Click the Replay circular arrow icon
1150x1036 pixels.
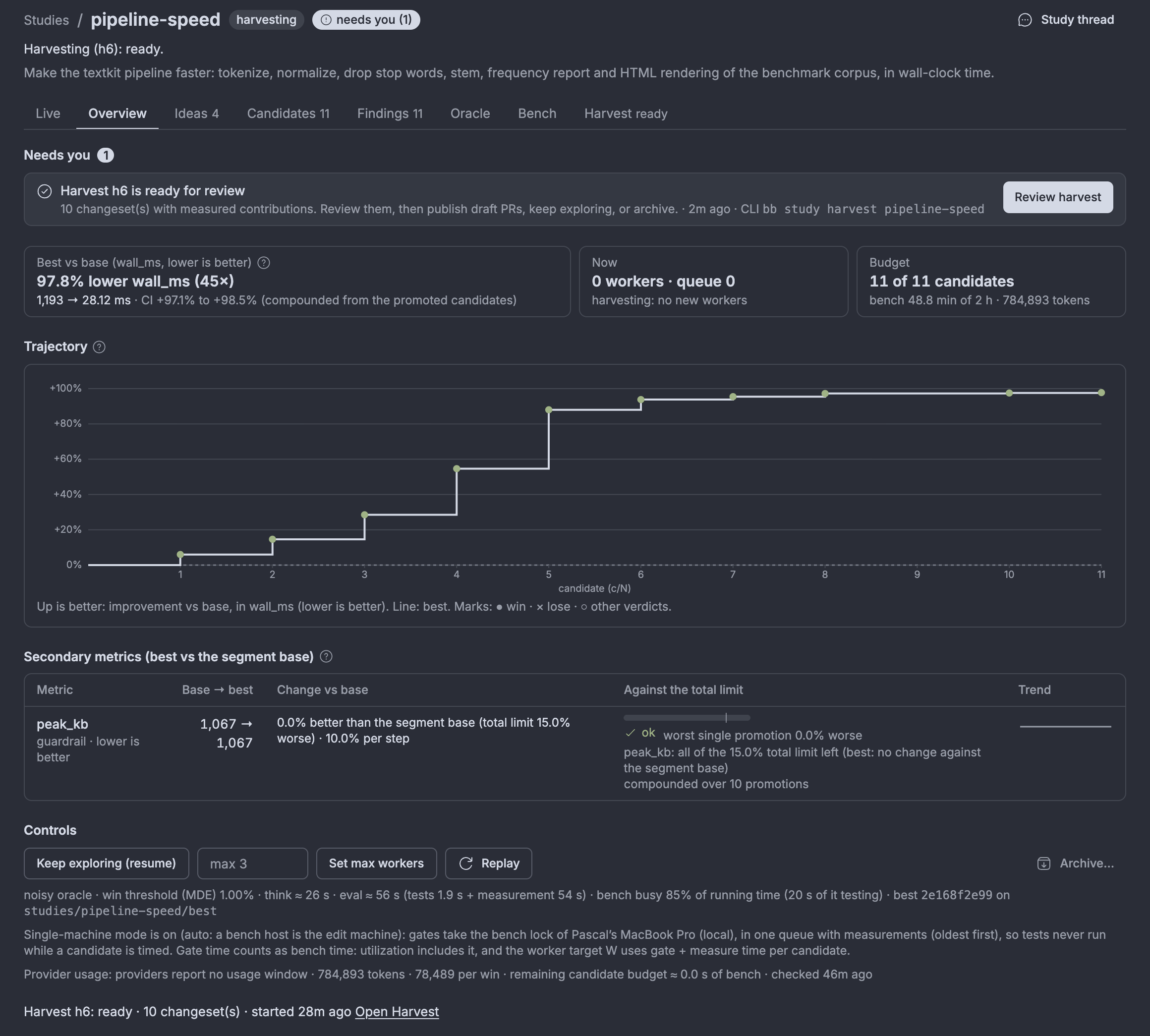click(x=465, y=863)
